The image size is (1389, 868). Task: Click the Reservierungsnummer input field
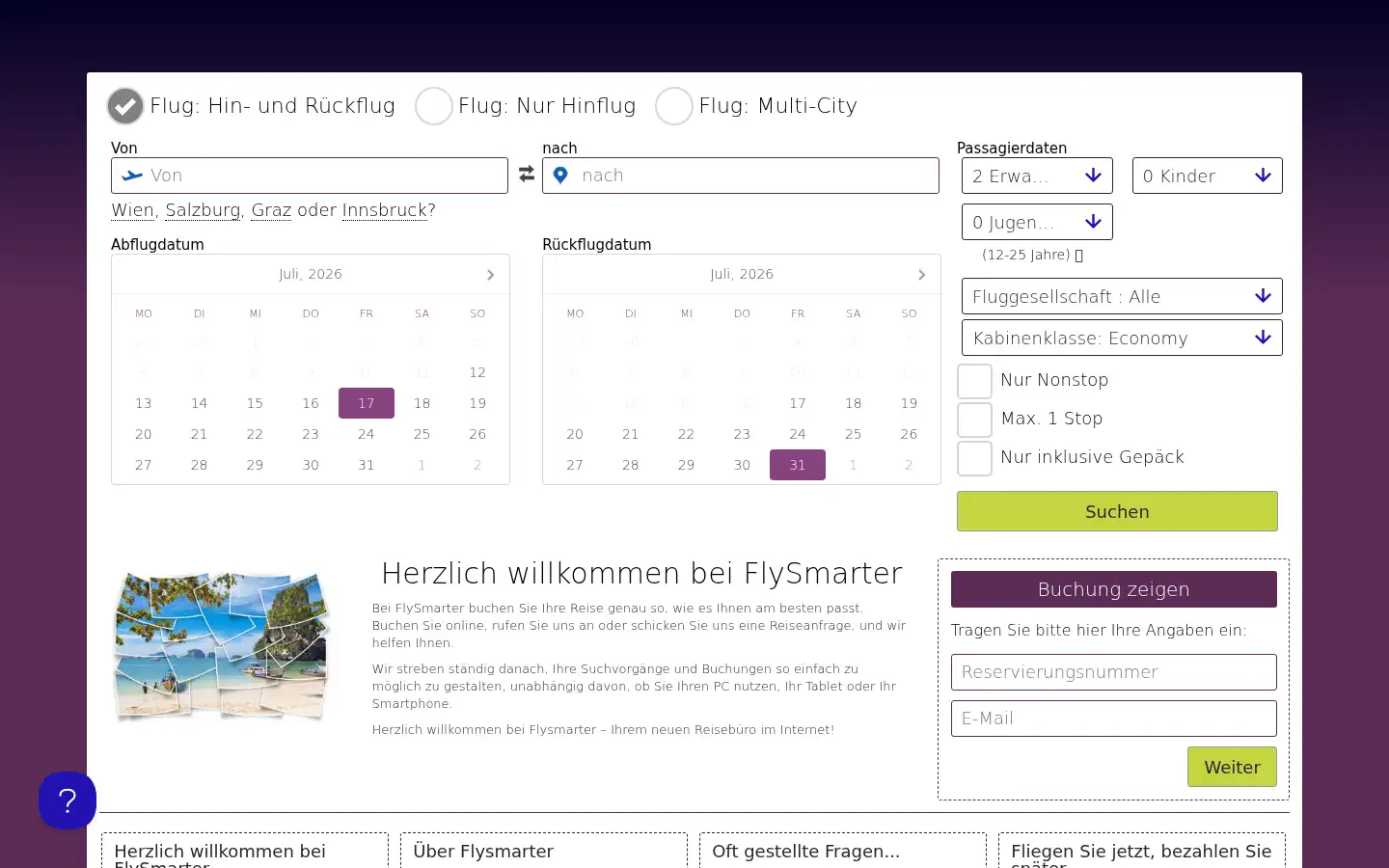(1114, 672)
